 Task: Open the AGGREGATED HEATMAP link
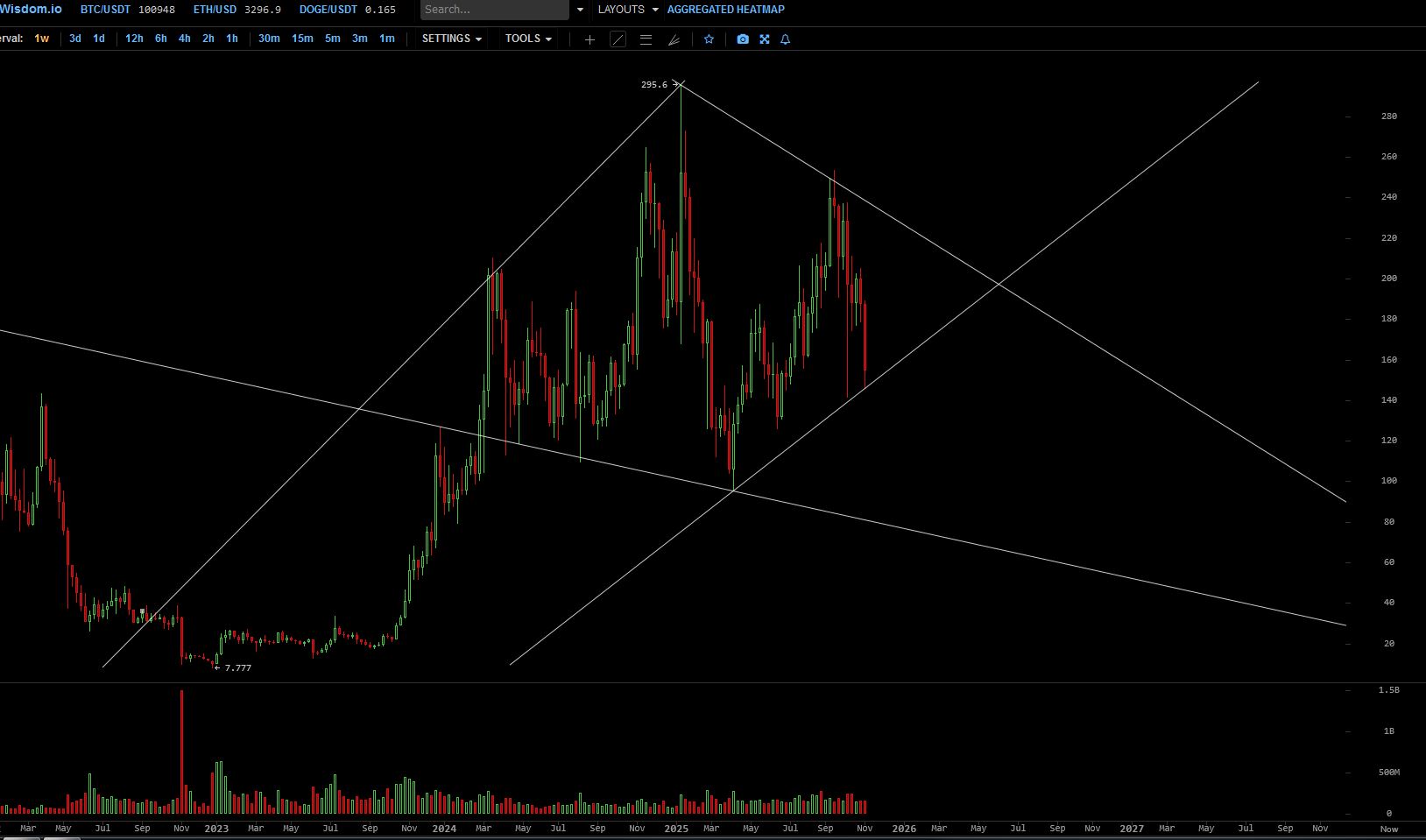725,10
